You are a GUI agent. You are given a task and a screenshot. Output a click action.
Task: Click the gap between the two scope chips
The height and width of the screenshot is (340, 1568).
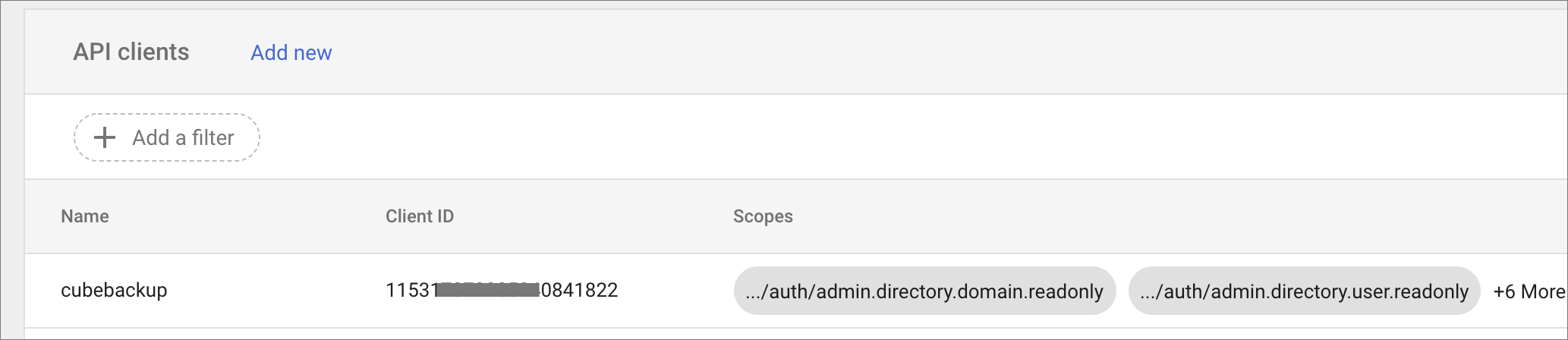click(1122, 291)
